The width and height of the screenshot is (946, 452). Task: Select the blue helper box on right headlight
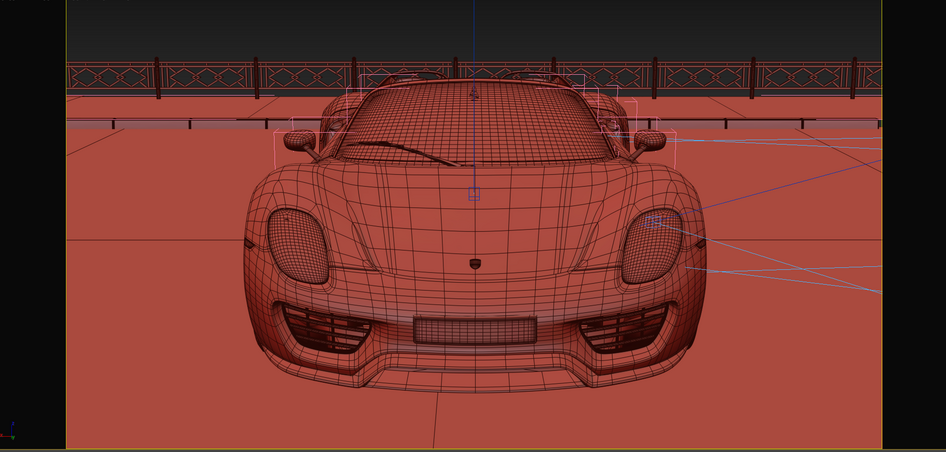(653, 222)
